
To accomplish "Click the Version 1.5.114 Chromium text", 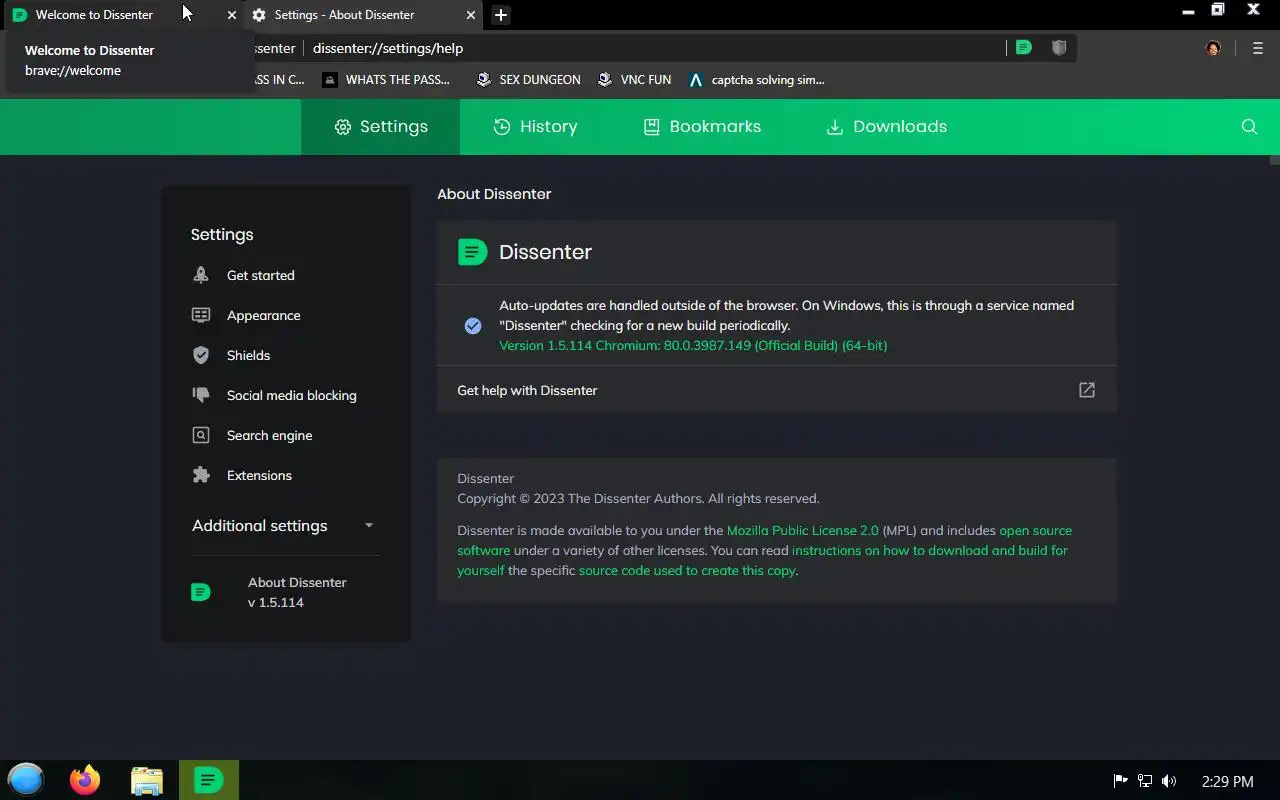I will point(693,345).
